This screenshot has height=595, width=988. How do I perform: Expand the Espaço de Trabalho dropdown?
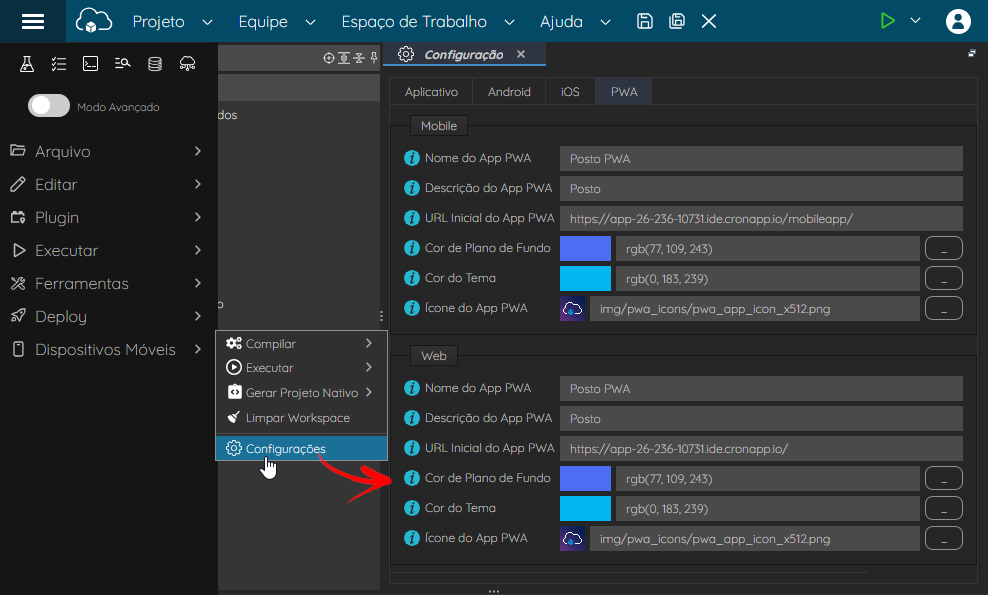509,22
